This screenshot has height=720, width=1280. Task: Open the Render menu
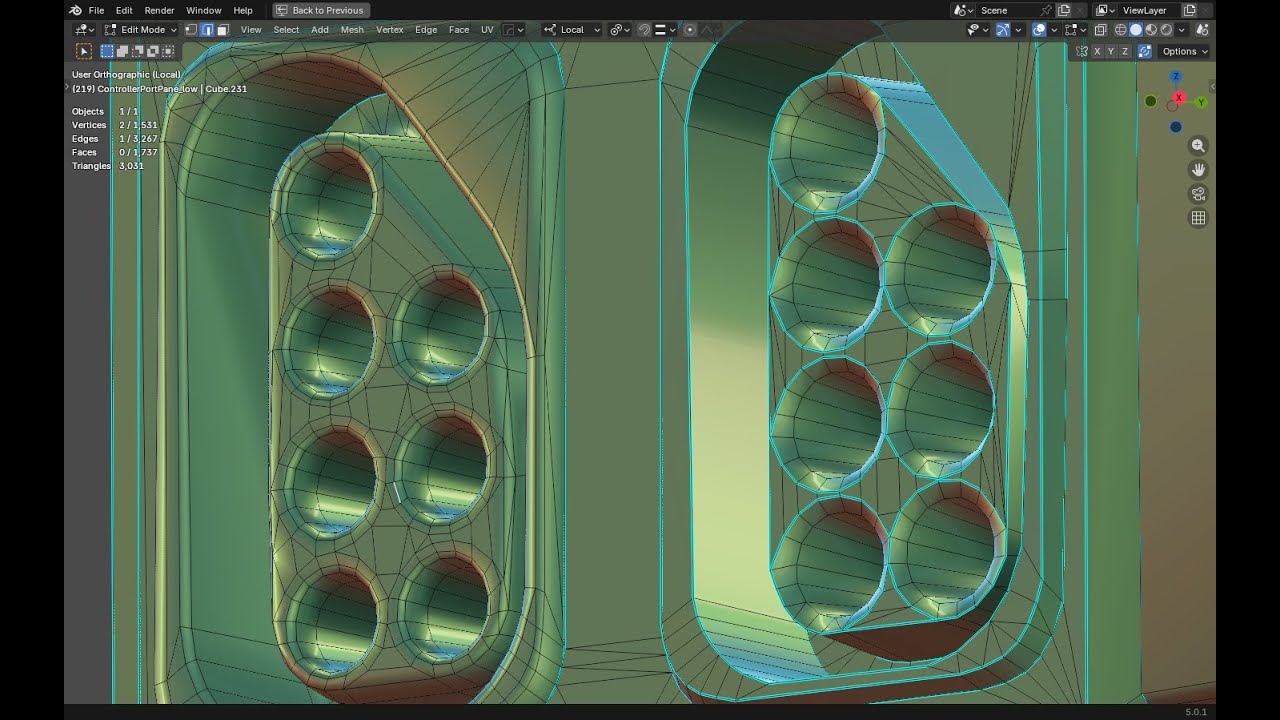(x=159, y=10)
